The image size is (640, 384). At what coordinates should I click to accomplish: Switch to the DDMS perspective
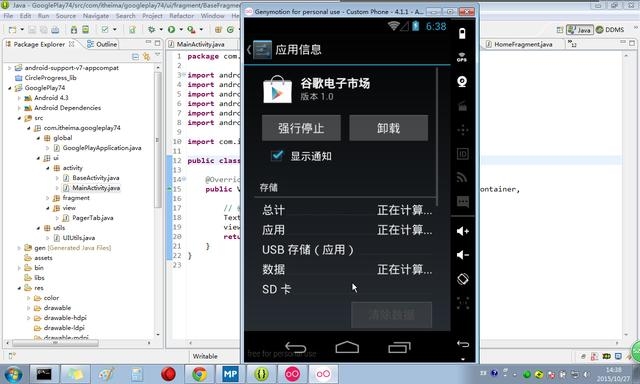pos(610,30)
